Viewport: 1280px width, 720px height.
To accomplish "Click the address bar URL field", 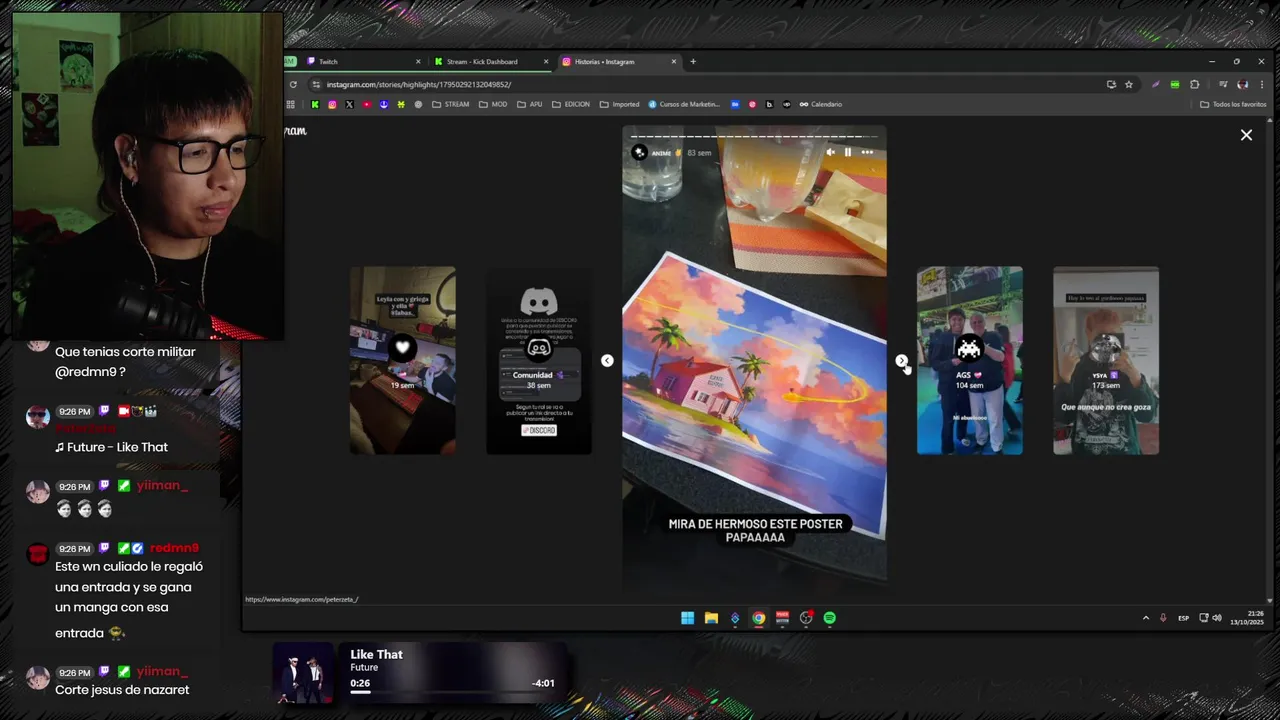I will [x=700, y=85].
